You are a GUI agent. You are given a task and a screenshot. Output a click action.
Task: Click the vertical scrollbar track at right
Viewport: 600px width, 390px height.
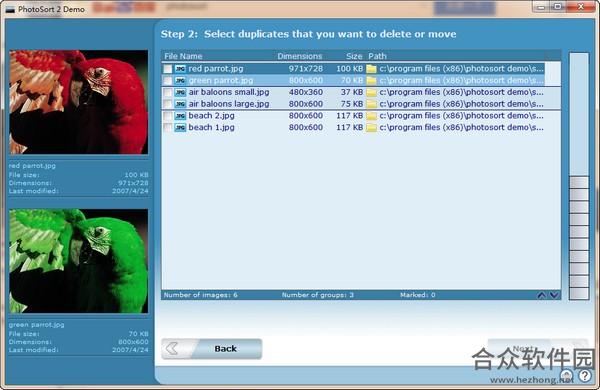click(579, 175)
